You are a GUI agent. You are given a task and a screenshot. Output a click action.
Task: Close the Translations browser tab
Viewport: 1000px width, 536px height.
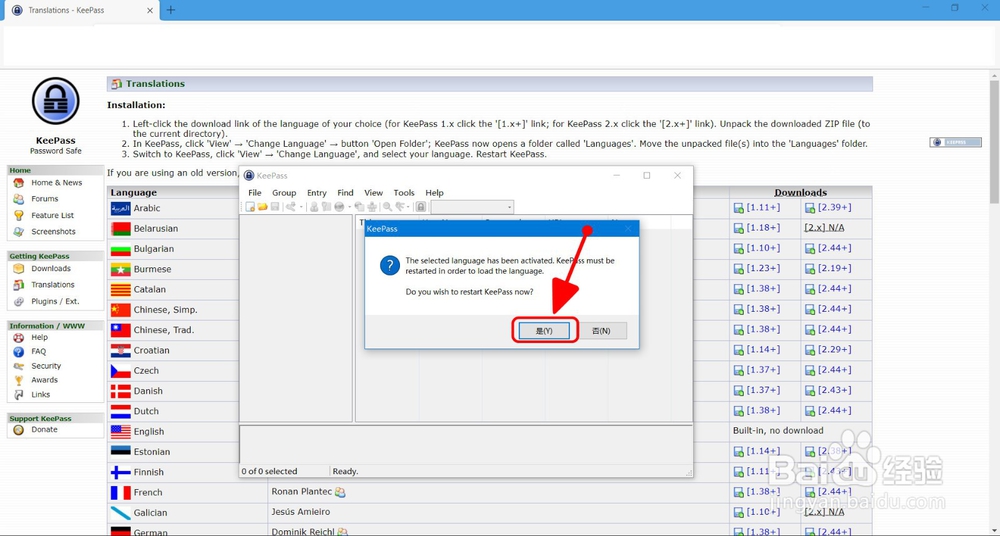(151, 10)
